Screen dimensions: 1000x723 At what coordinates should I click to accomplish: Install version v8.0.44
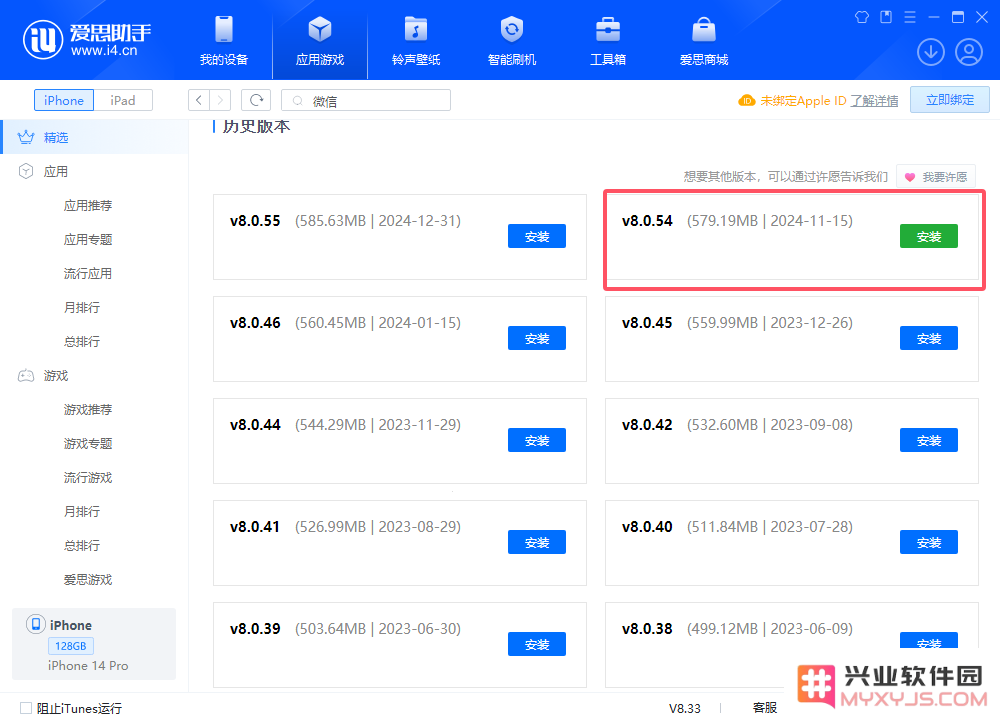[536, 441]
